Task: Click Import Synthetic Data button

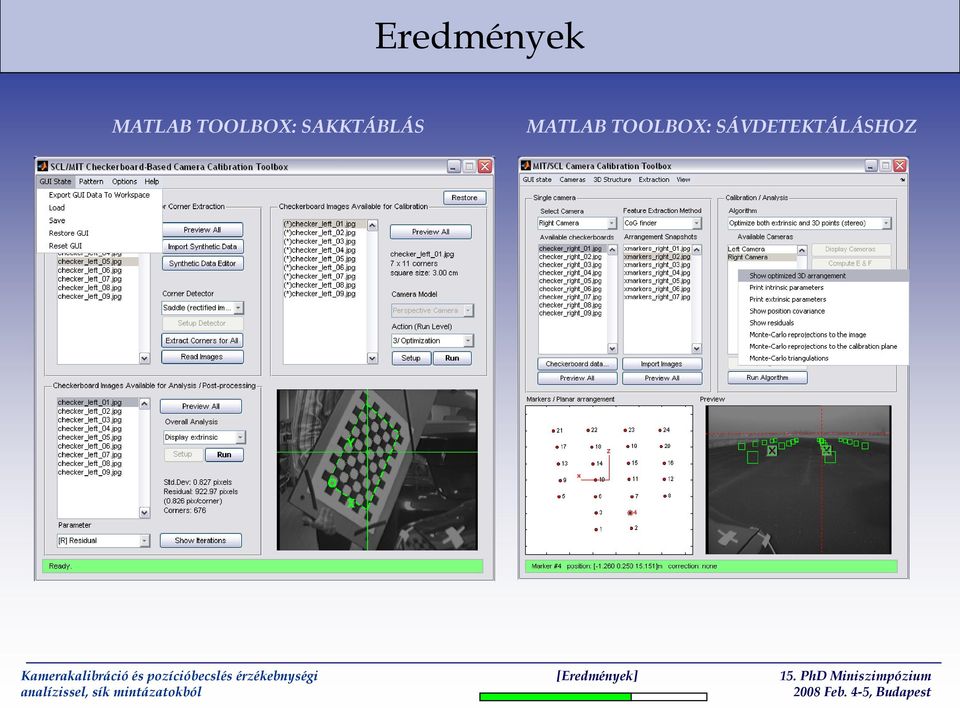Action: tap(202, 246)
